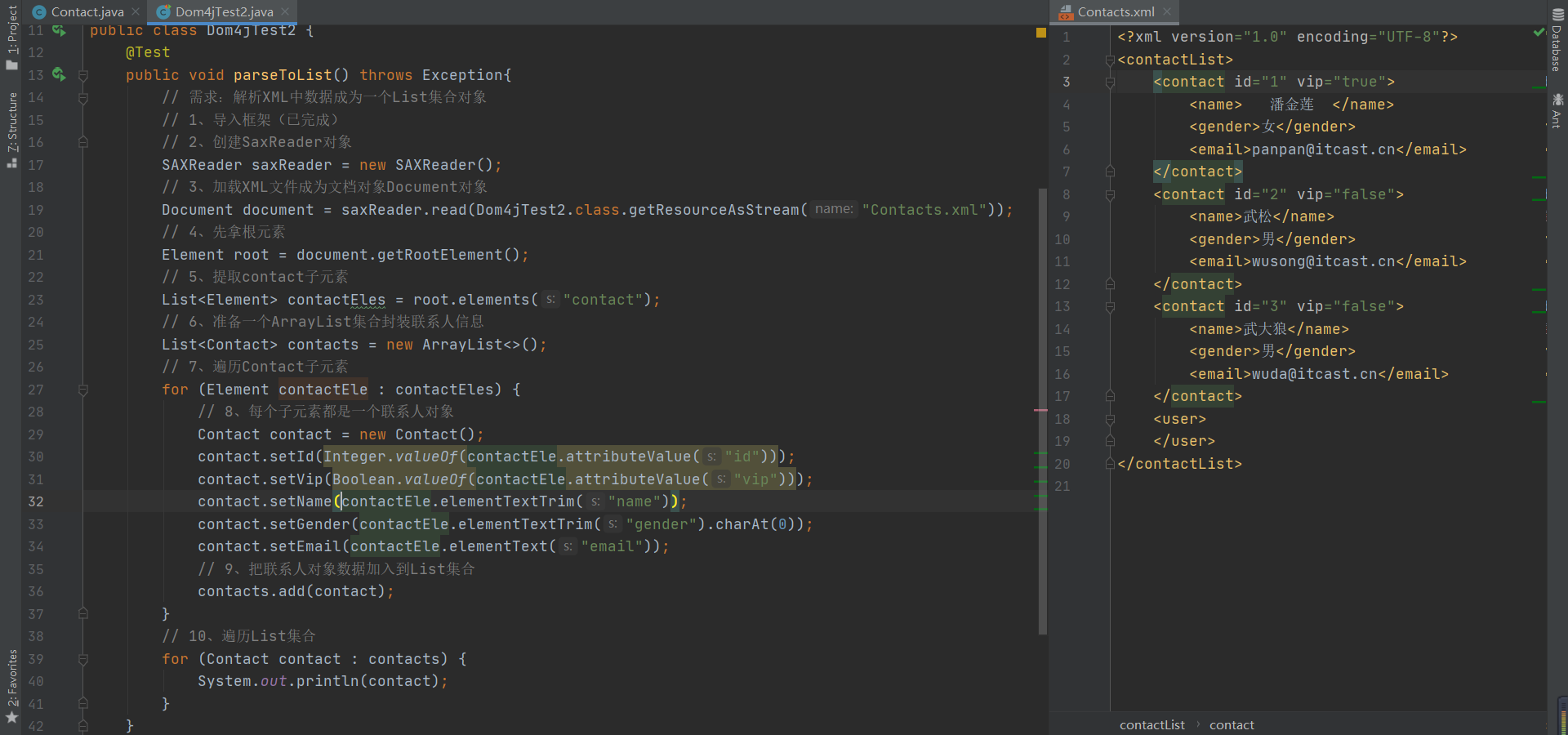Open the Ant build panel
This screenshot has height=735, width=1568.
click(x=1557, y=112)
